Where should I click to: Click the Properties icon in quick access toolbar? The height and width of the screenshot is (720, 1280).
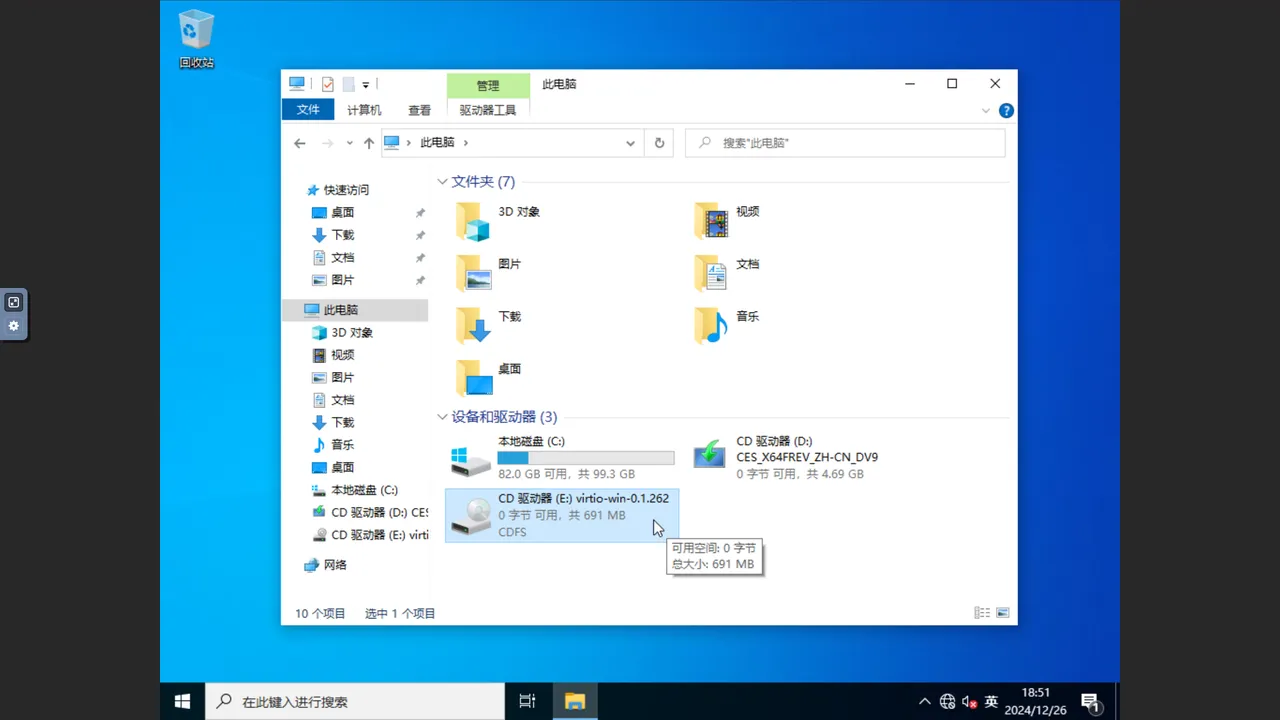coord(328,84)
